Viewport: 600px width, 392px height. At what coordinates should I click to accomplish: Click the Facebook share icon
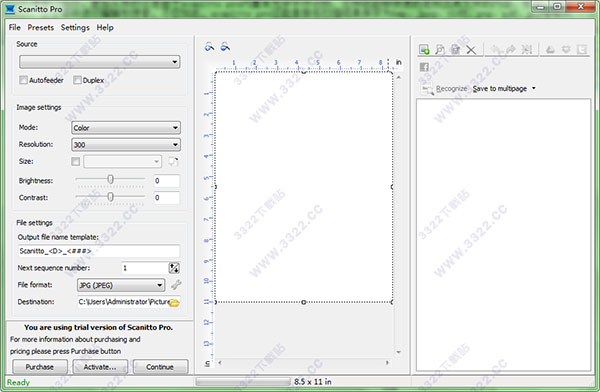point(424,67)
